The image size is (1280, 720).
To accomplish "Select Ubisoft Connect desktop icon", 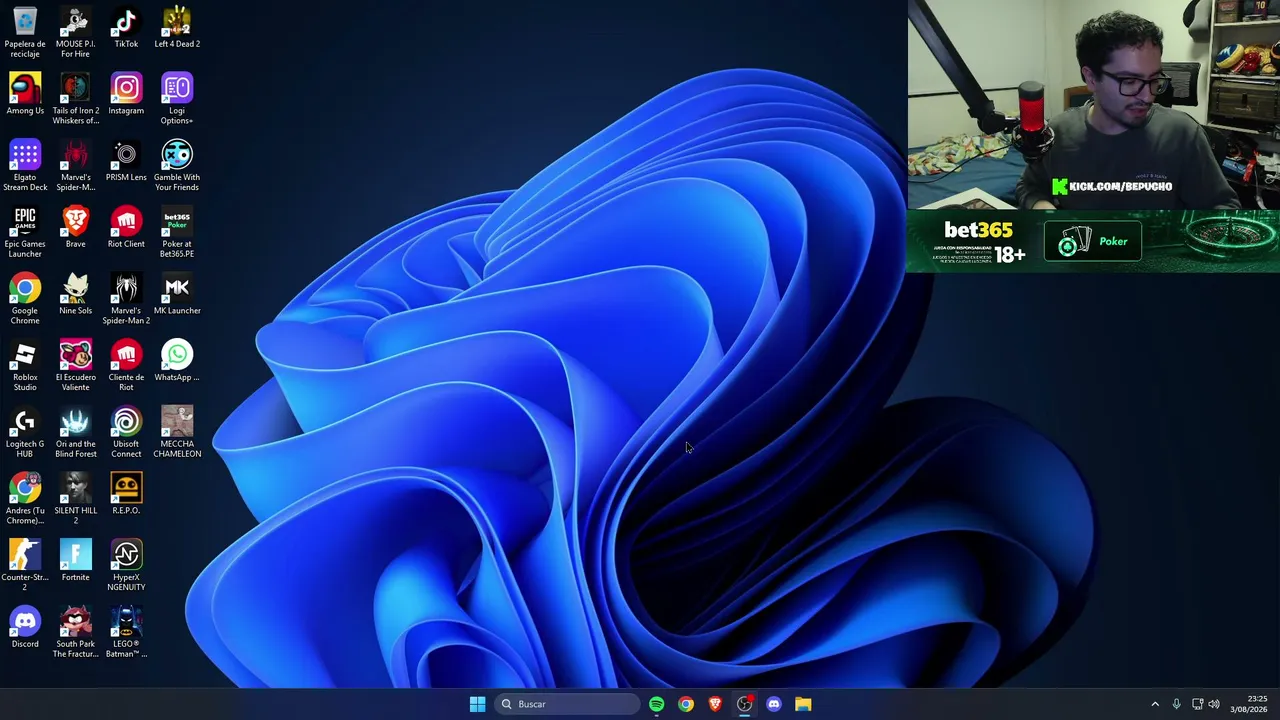I will point(126,432).
